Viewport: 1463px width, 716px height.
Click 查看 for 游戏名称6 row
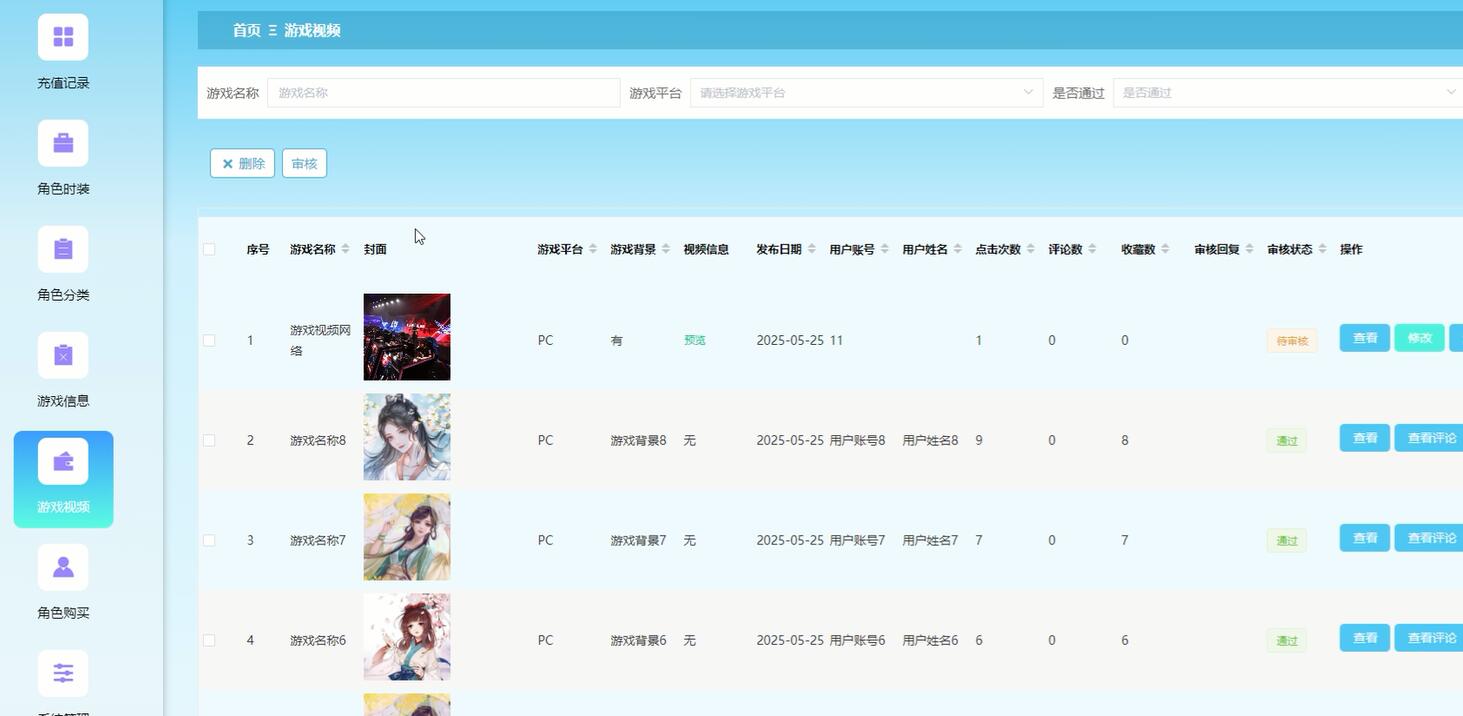point(1365,638)
